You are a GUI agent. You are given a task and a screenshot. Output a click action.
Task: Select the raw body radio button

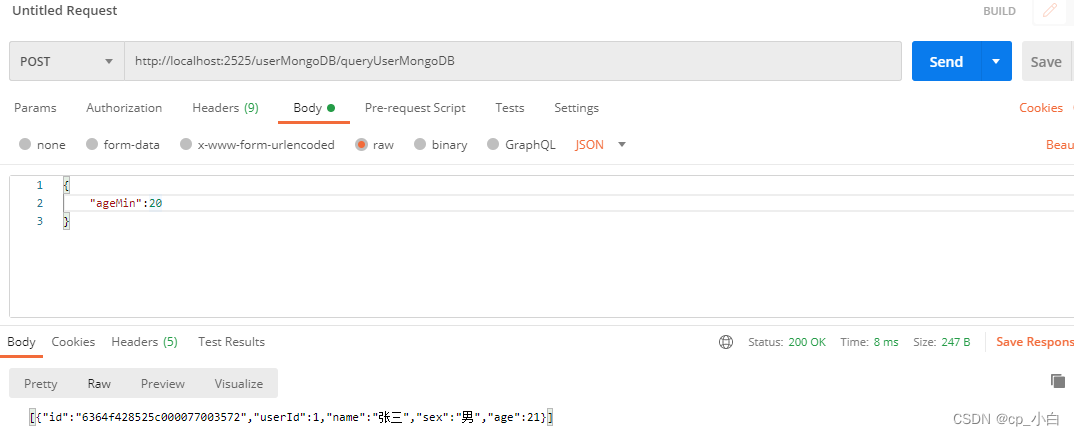(362, 144)
